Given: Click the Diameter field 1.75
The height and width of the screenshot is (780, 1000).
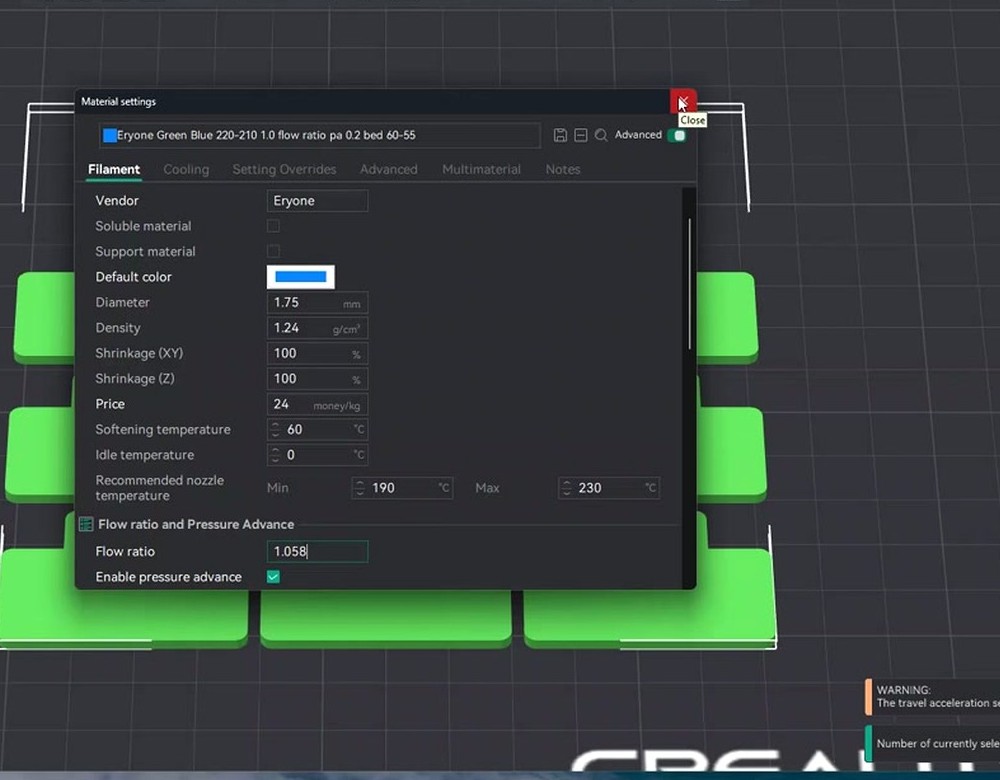Looking at the screenshot, I should pyautogui.click(x=317, y=302).
